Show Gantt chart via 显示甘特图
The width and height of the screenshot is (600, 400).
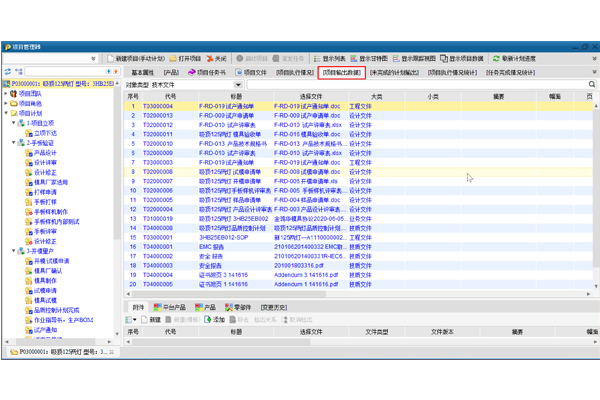pos(369,59)
